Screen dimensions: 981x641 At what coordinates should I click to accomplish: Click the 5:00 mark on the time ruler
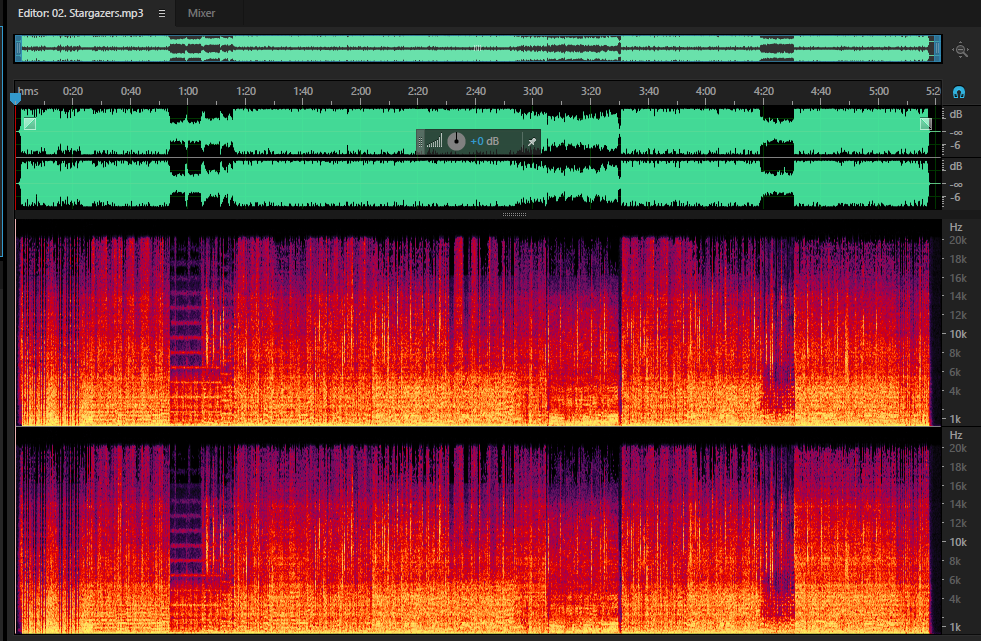[x=878, y=91]
